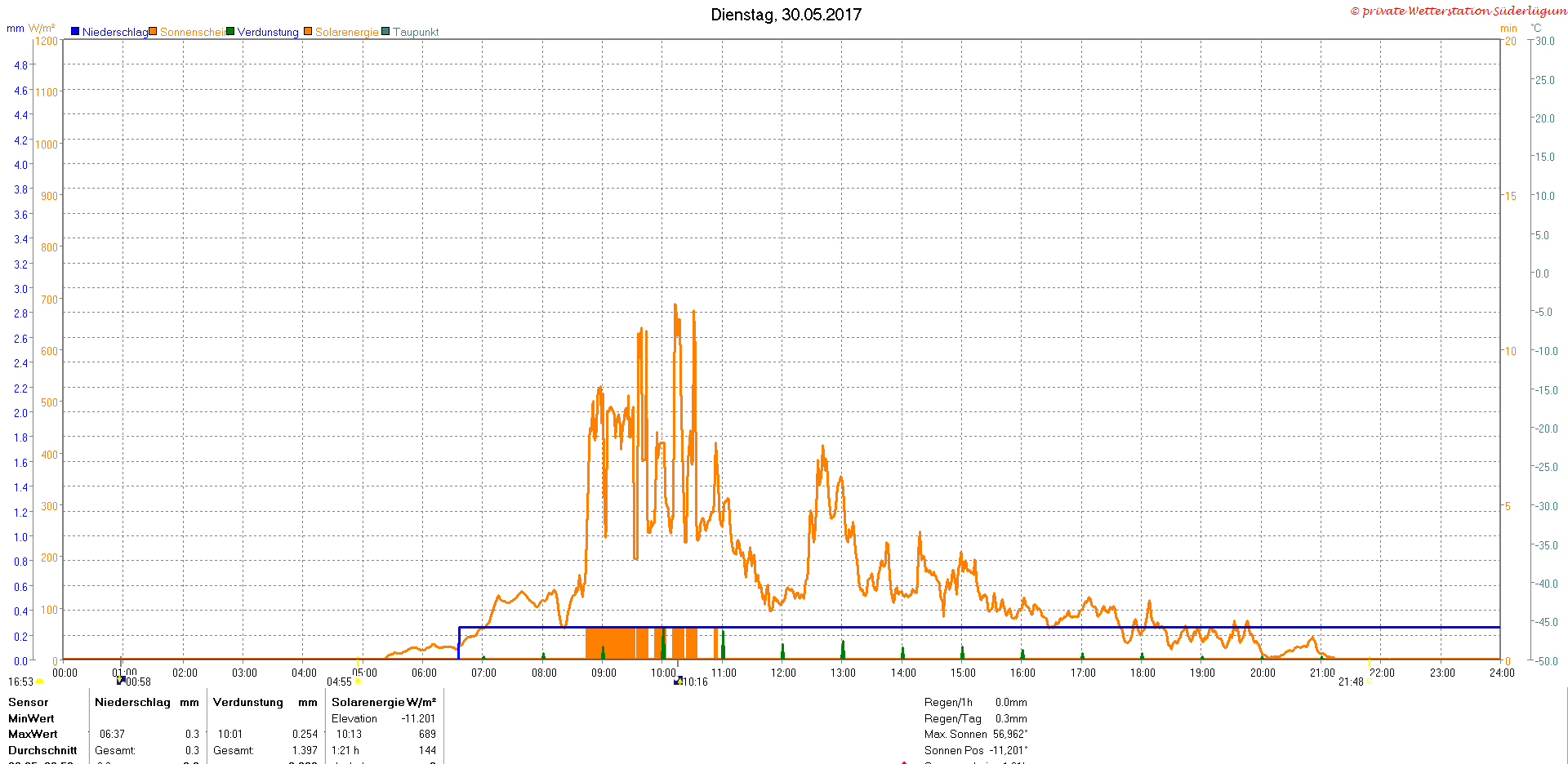Click the moon icon beside 10:16
Viewport: 1568px width, 764px height.
point(678,681)
